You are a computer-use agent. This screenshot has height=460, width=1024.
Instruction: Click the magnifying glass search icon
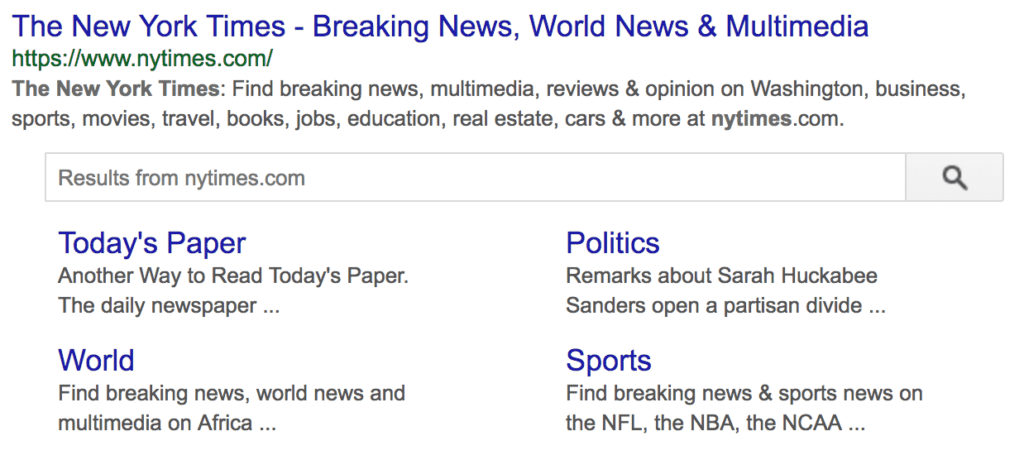point(954,178)
